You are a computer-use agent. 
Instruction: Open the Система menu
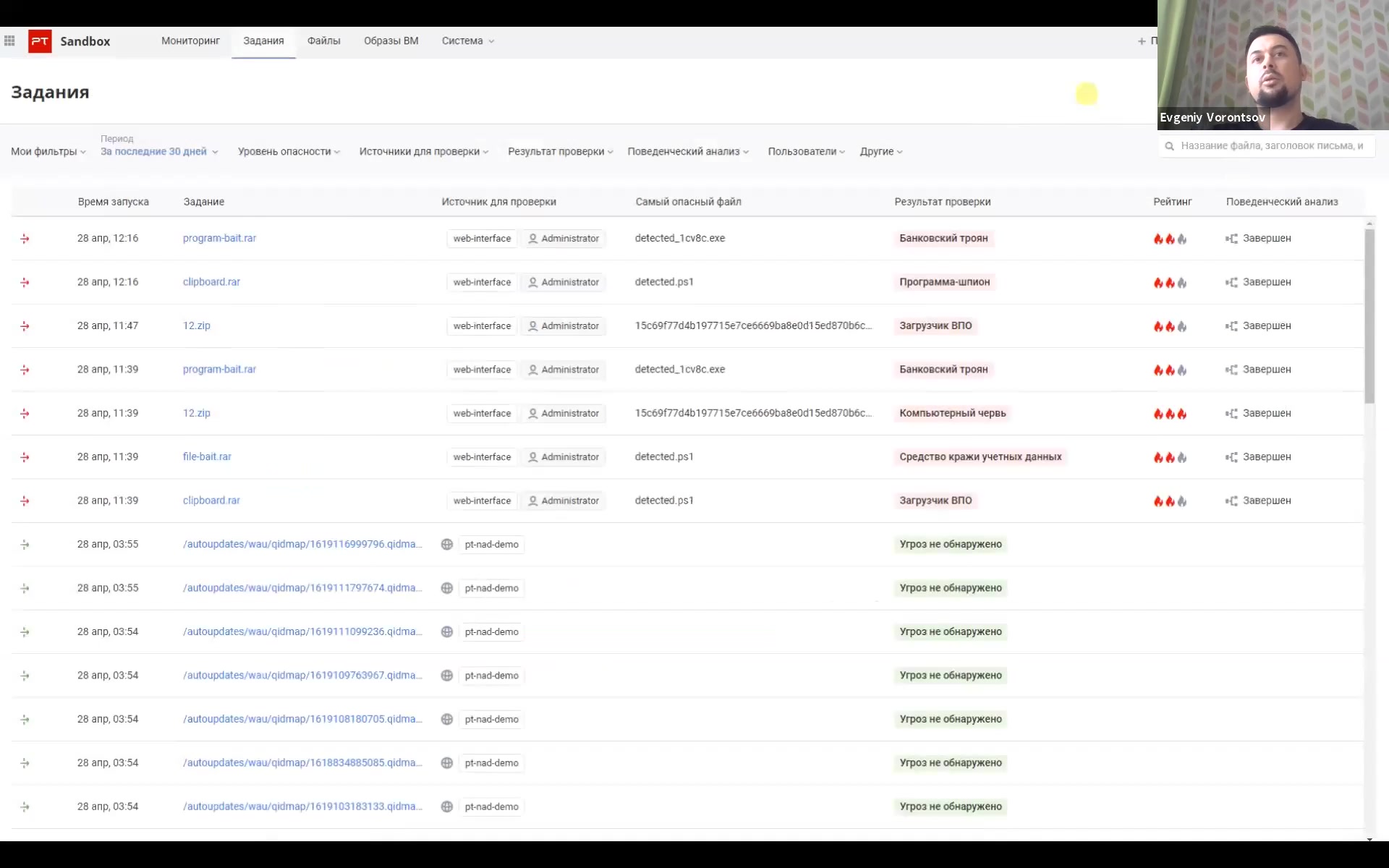point(467,41)
